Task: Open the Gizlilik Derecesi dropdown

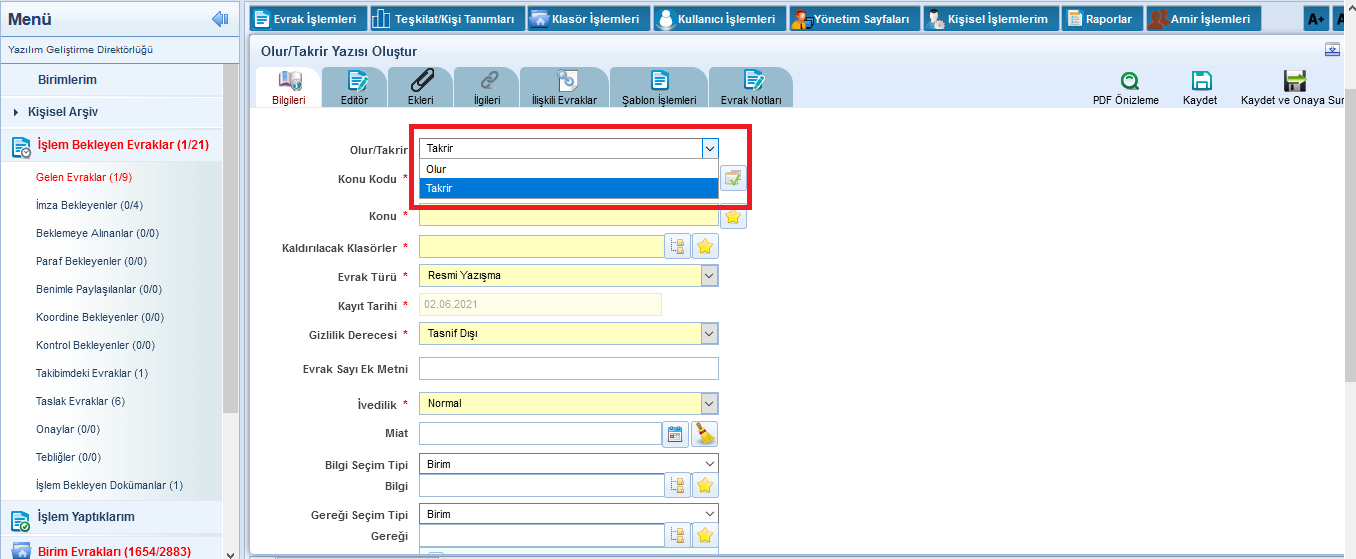Action: tap(709, 333)
